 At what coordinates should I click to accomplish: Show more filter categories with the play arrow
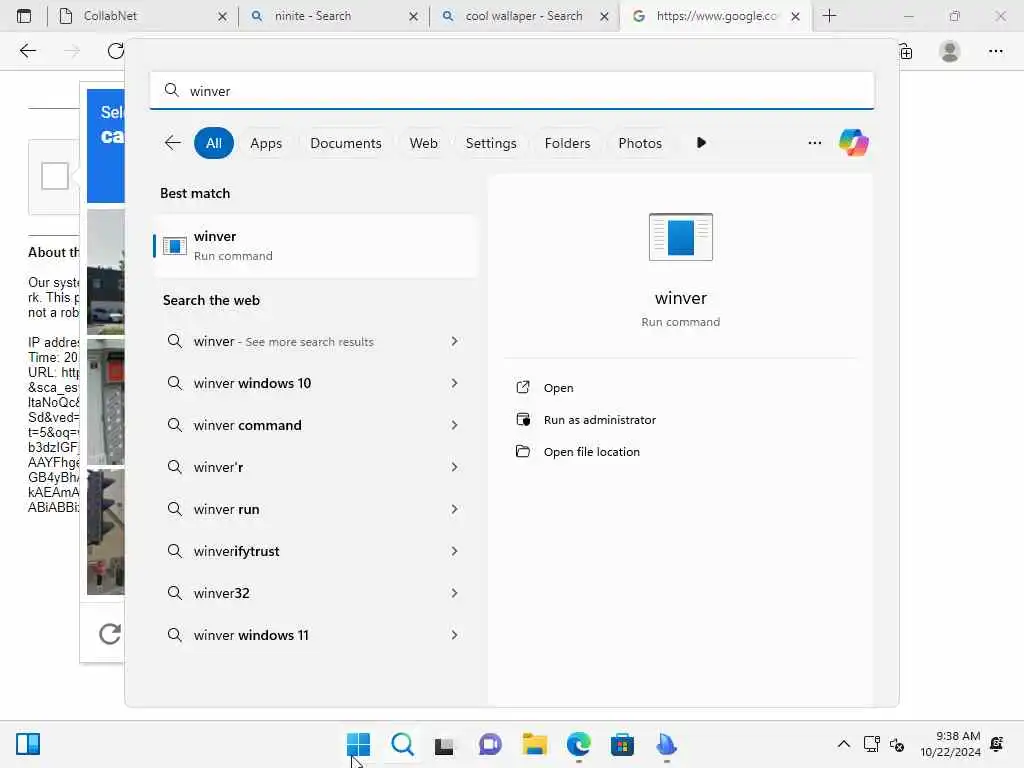click(x=701, y=142)
